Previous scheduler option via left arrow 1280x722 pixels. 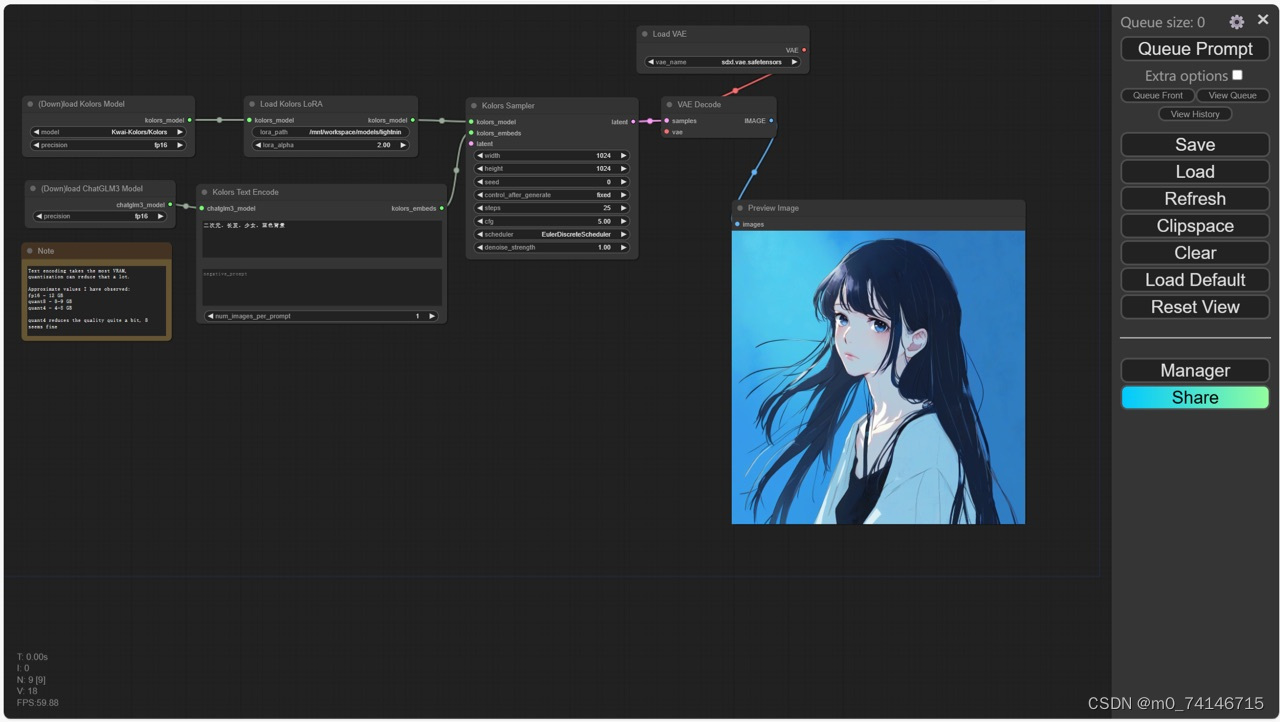[480, 234]
